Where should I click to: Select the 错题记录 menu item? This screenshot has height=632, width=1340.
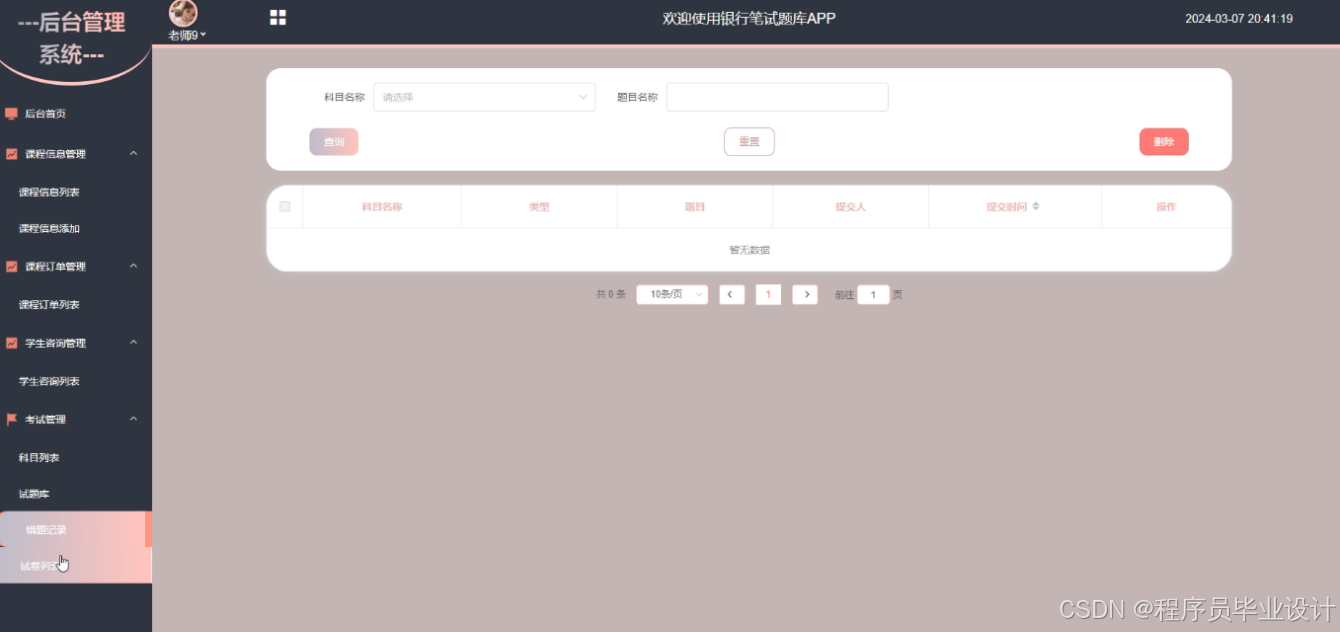click(48, 529)
